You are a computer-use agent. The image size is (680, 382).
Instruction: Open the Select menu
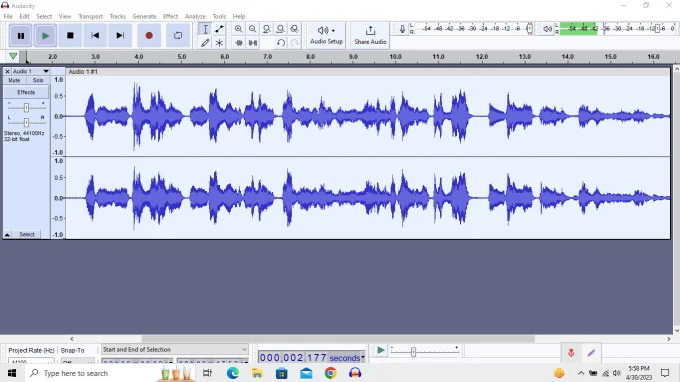point(44,16)
